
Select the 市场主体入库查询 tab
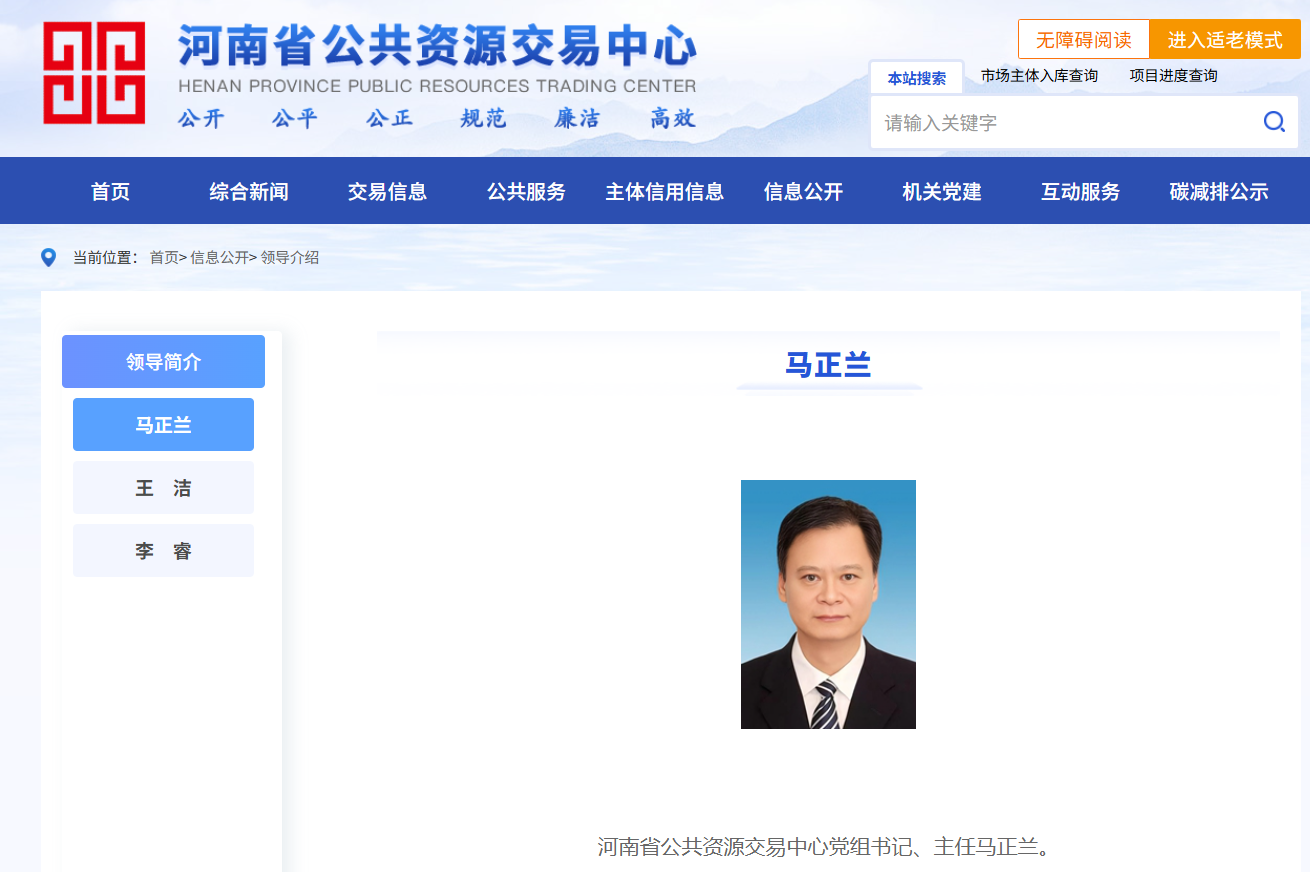click(1039, 76)
